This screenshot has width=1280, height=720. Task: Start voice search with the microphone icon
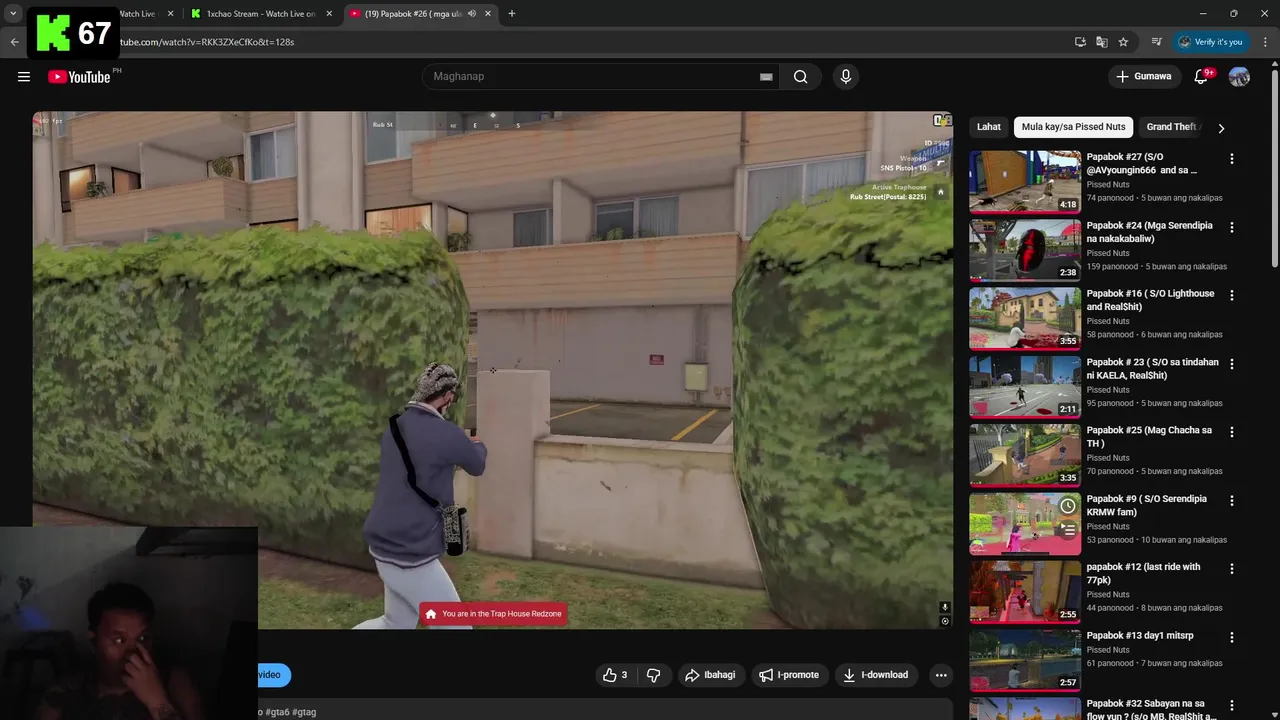[x=846, y=76]
